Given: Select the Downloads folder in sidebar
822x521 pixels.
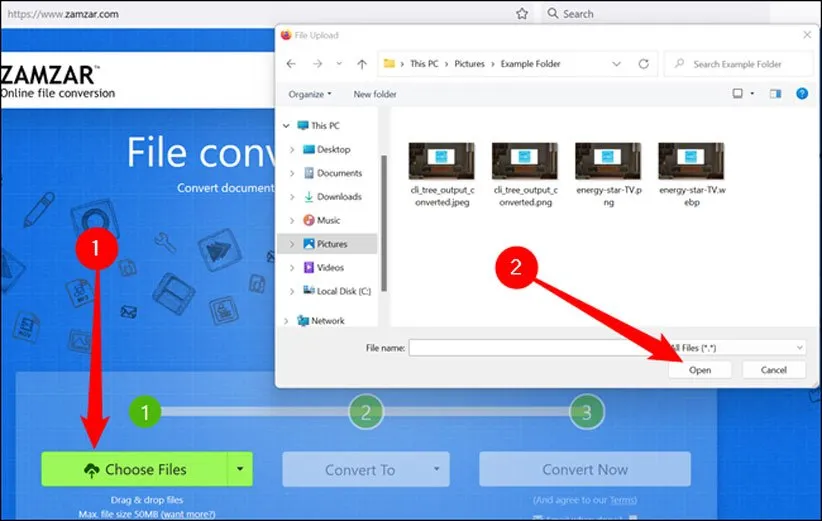Looking at the screenshot, I should click(338, 197).
